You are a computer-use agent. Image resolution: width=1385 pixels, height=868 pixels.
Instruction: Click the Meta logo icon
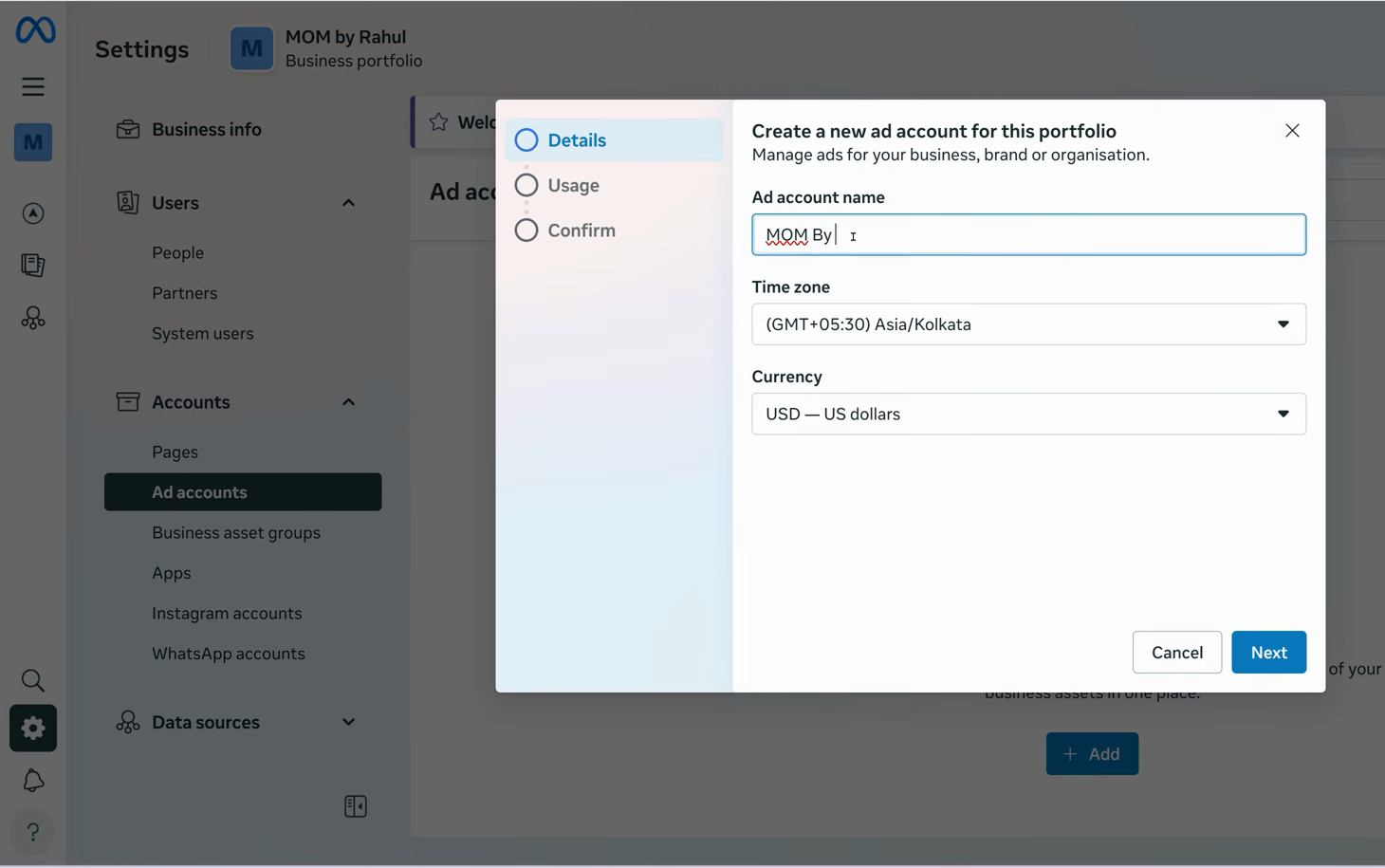point(35,30)
